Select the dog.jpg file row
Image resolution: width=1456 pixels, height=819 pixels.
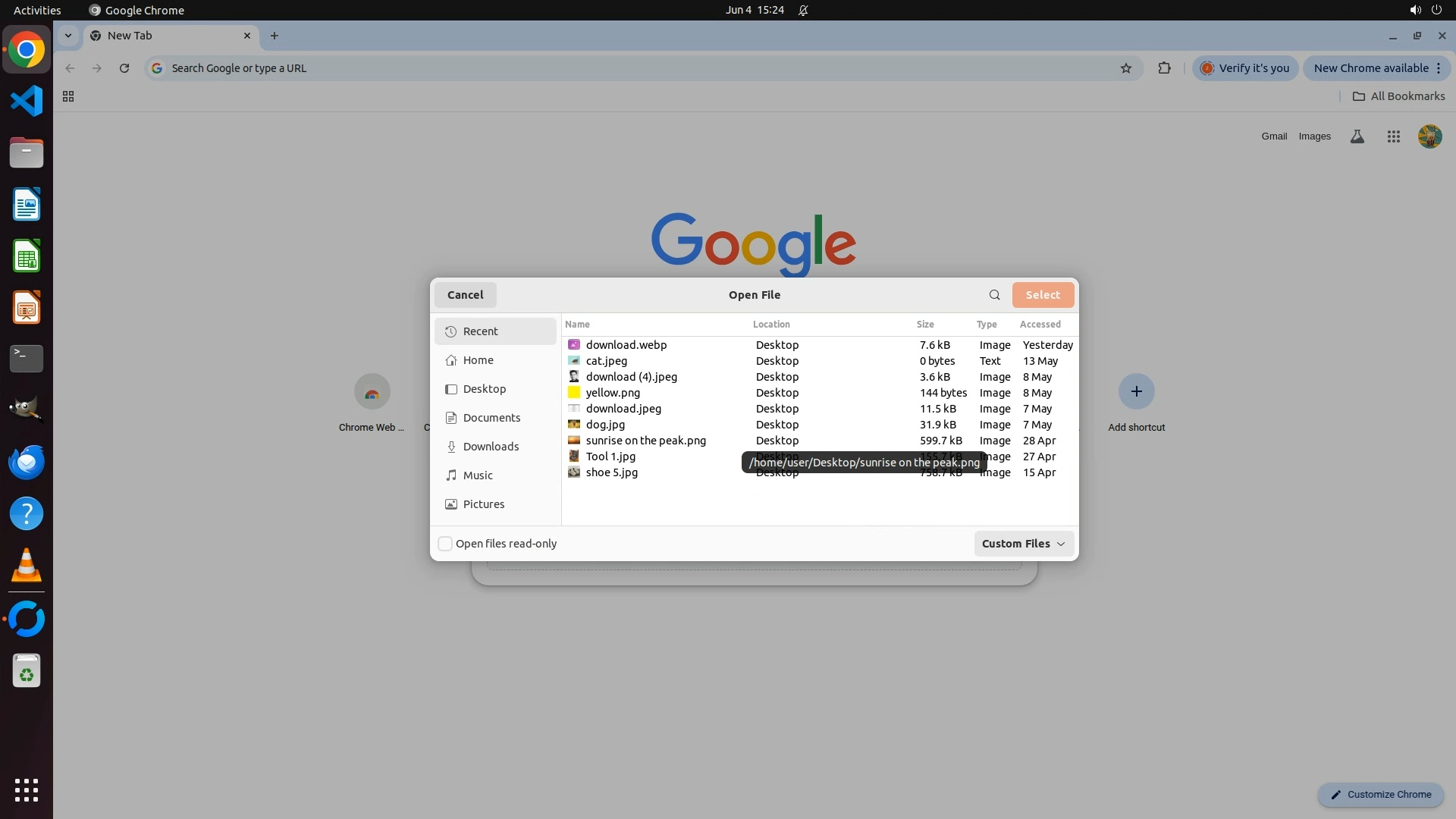[605, 425]
